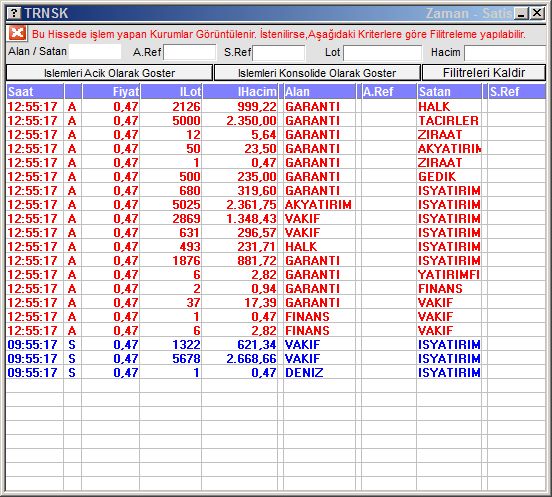Click volume 881,72 cell
The height and width of the screenshot is (497, 552).
click(240, 260)
